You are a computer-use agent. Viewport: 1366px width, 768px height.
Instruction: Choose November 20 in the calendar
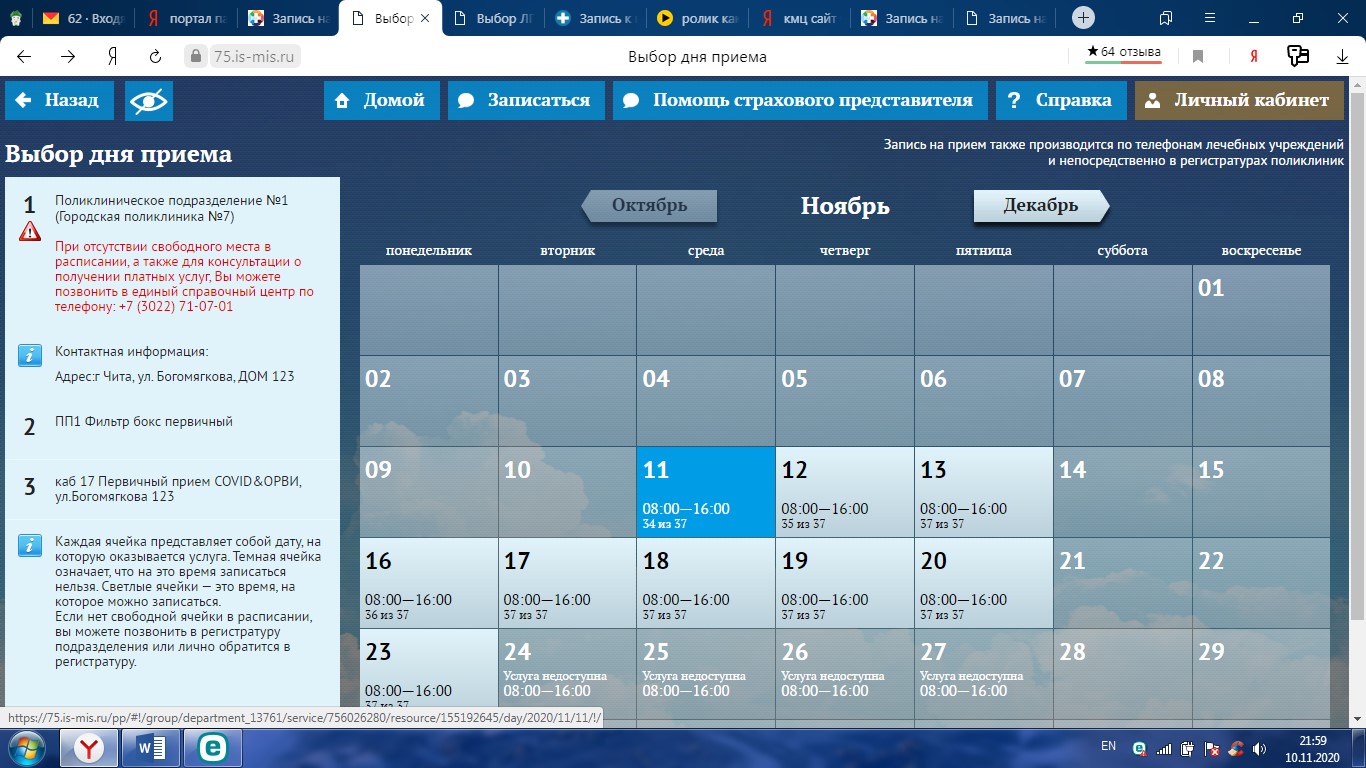[983, 583]
